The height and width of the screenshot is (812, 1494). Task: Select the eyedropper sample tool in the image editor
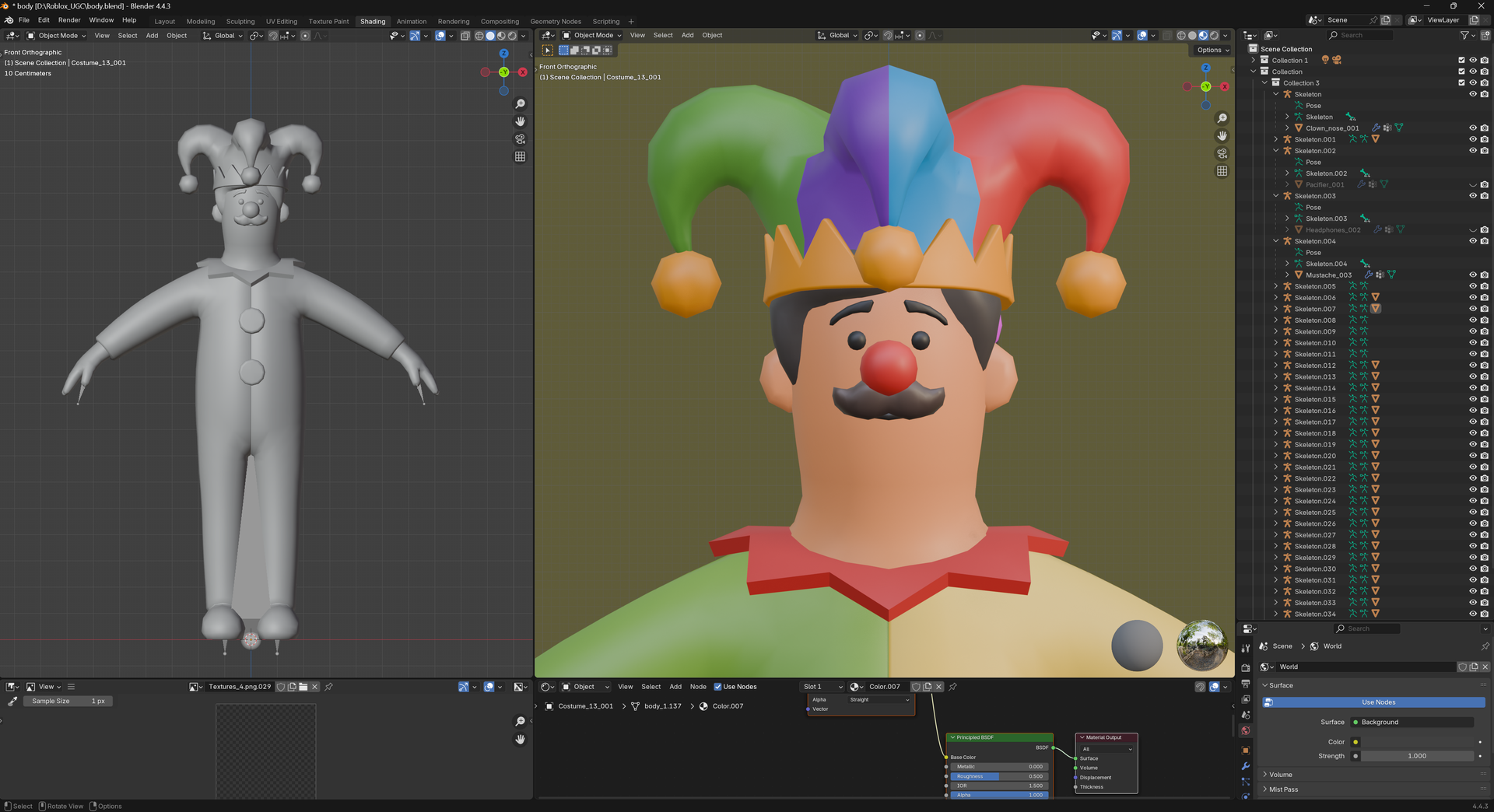tap(12, 701)
